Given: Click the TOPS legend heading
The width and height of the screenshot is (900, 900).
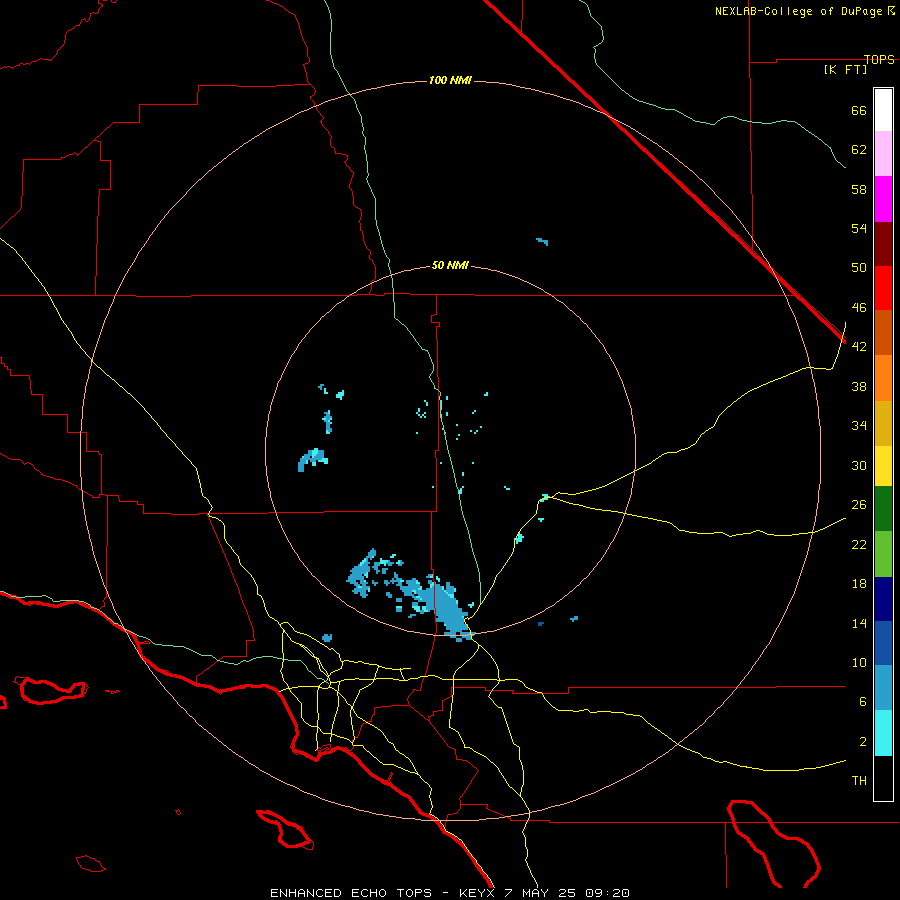Looking at the screenshot, I should (879, 59).
